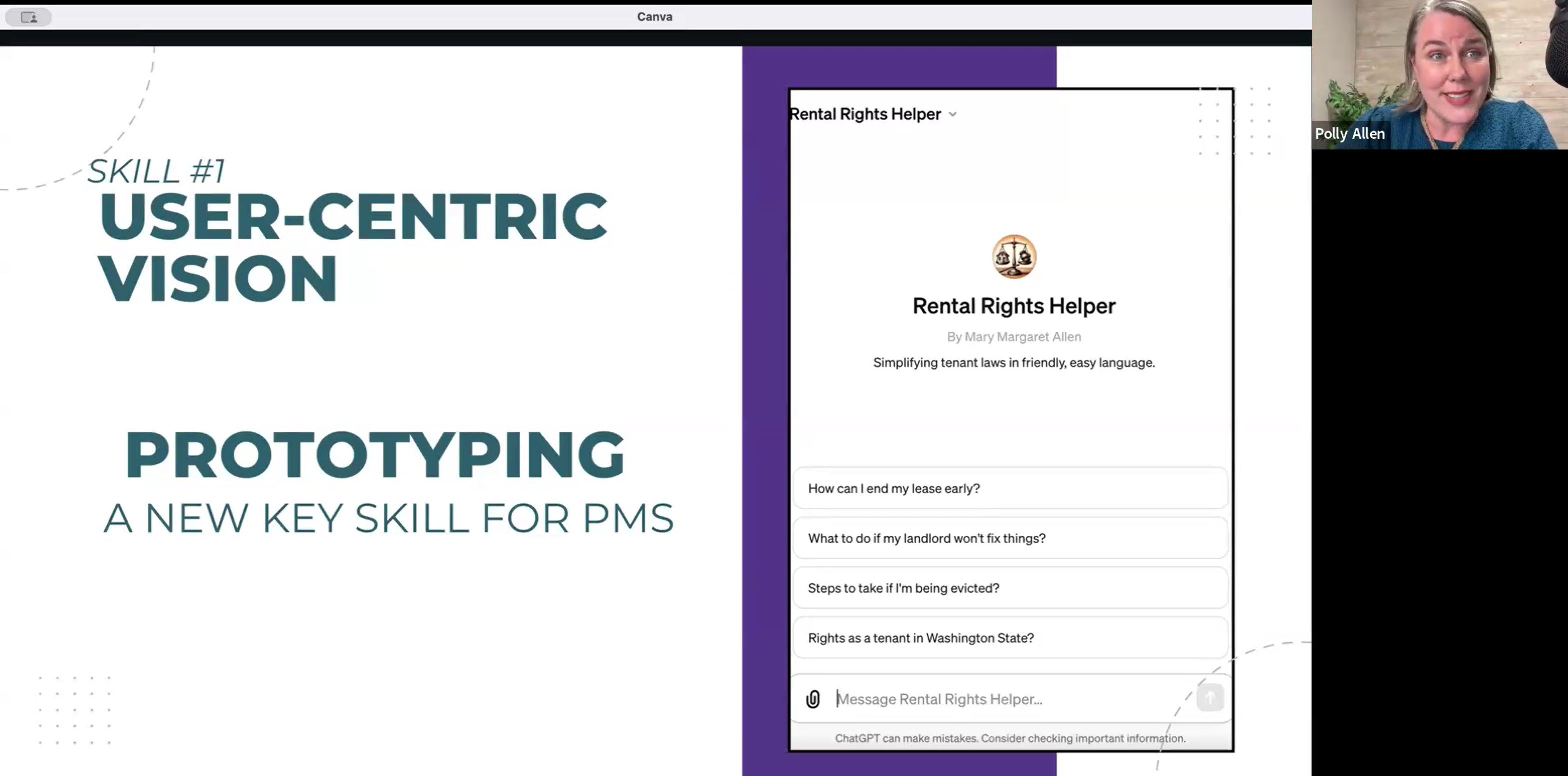Viewport: 1568px width, 776px height.
Task: Expand the Rental Rights Helper chevron dropdown
Action: (x=952, y=114)
